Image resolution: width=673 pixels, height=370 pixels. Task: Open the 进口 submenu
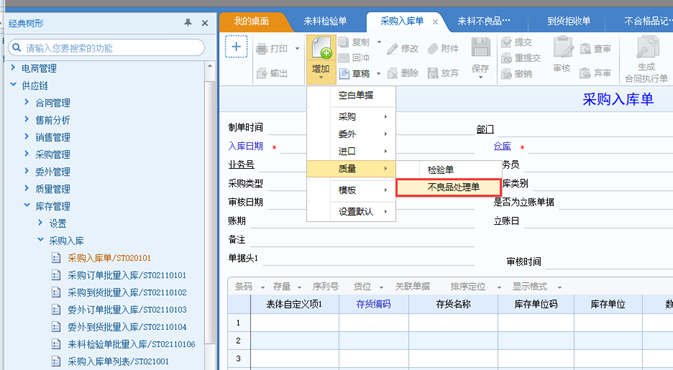point(351,151)
